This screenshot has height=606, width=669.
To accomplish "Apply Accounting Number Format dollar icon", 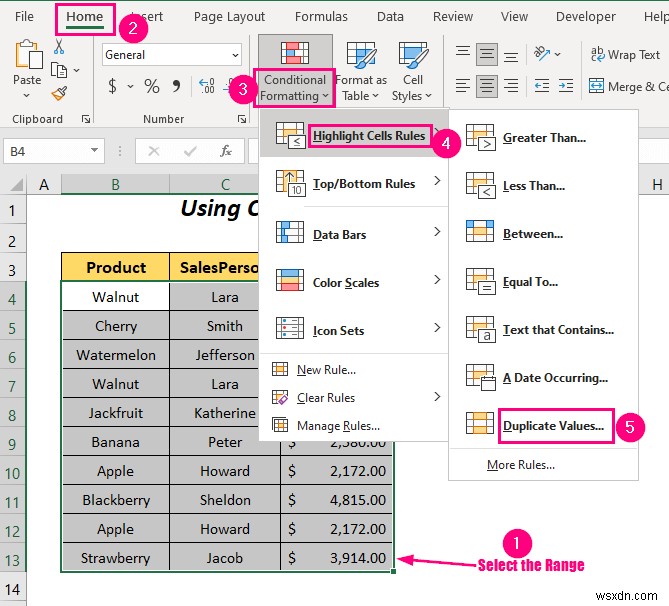I will point(112,86).
